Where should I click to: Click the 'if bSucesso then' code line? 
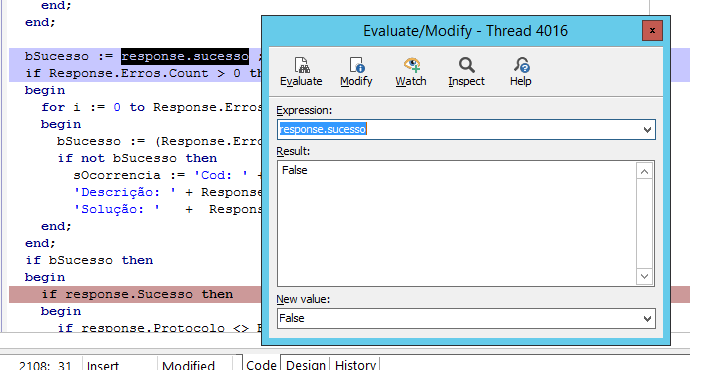pos(89,261)
